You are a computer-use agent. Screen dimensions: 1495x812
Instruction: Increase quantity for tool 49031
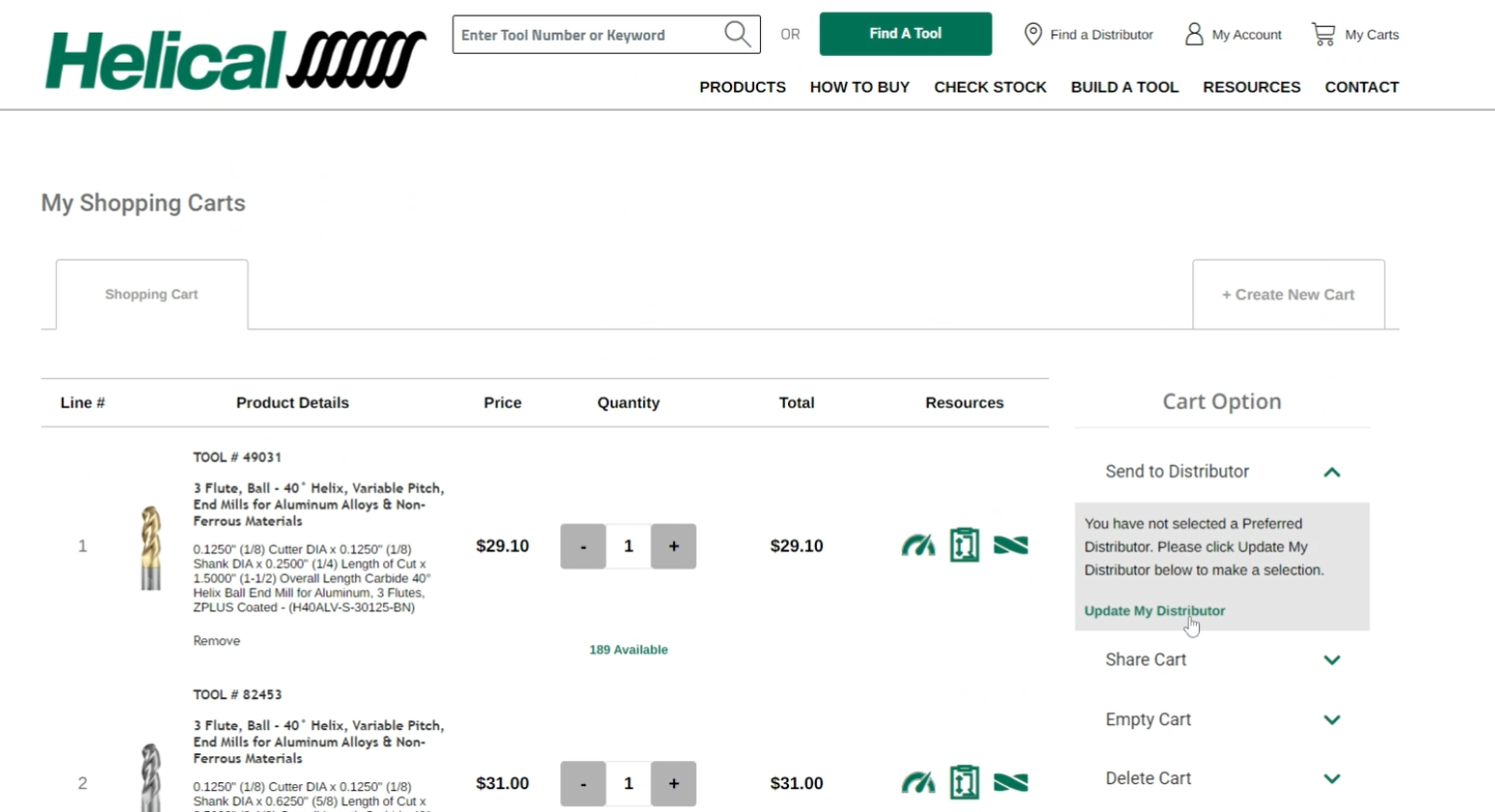pyautogui.click(x=673, y=546)
